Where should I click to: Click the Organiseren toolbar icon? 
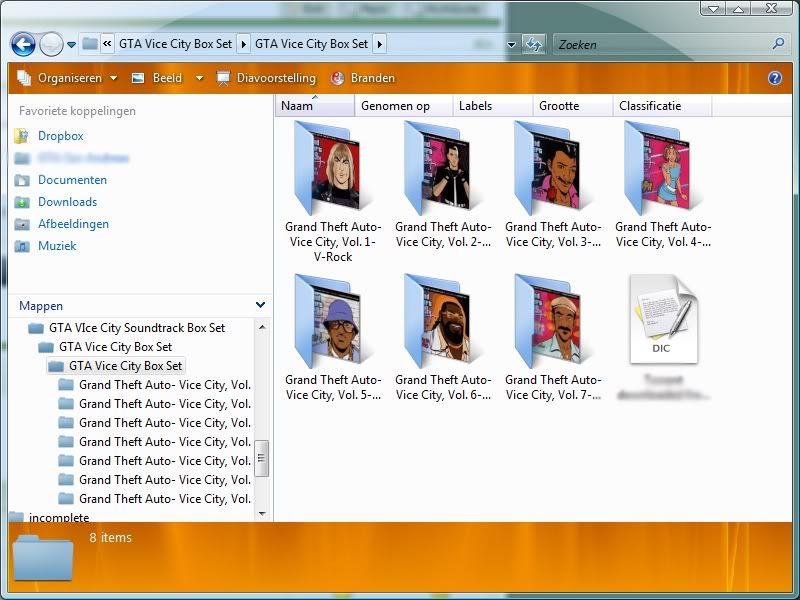[x=24, y=78]
